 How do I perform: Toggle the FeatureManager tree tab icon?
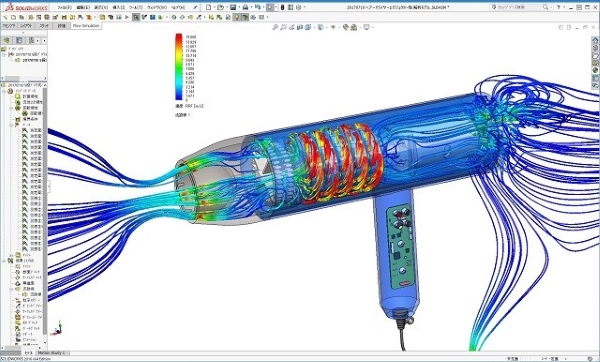pos(6,41)
